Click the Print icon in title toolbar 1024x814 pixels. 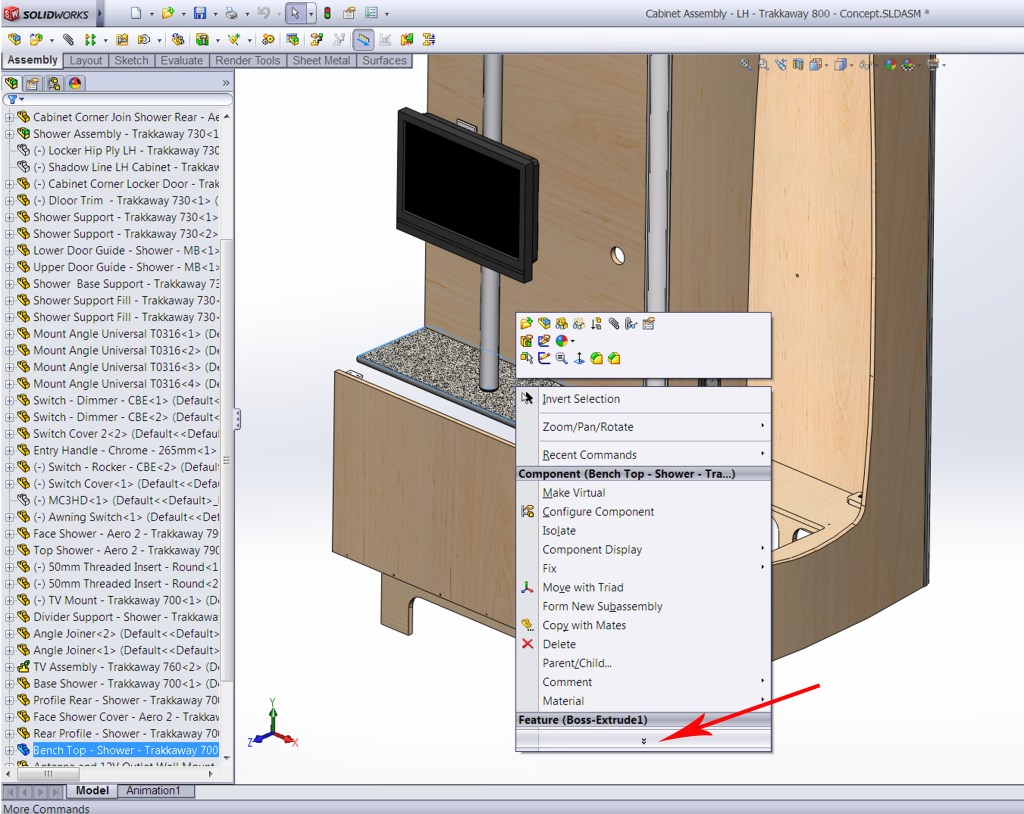click(231, 14)
